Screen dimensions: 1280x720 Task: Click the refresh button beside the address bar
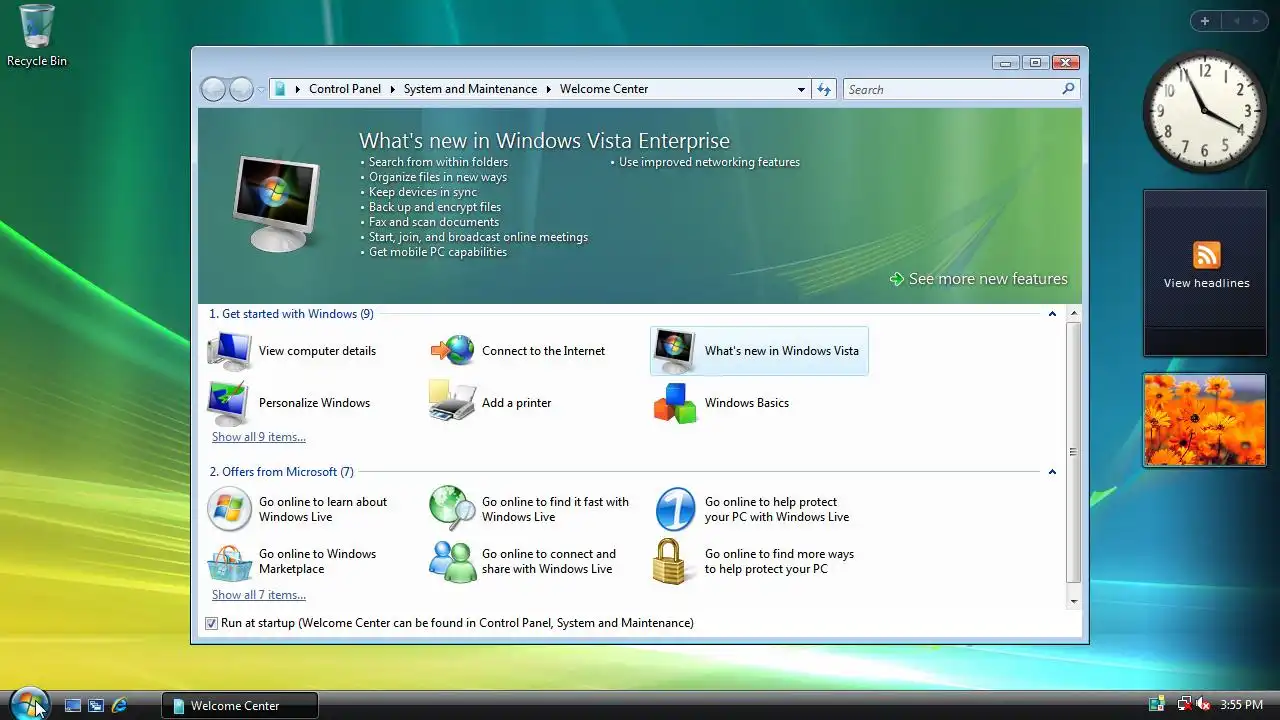824,89
